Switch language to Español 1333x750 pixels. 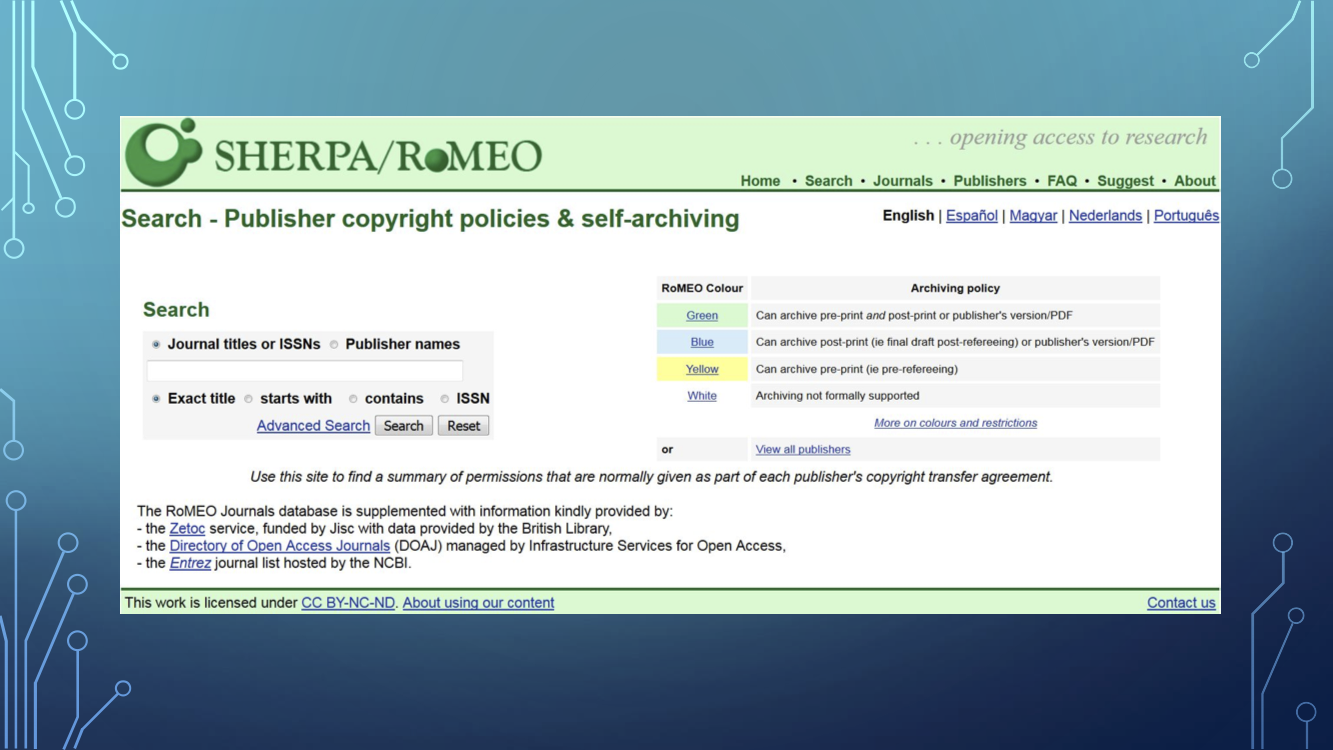pyautogui.click(x=972, y=216)
